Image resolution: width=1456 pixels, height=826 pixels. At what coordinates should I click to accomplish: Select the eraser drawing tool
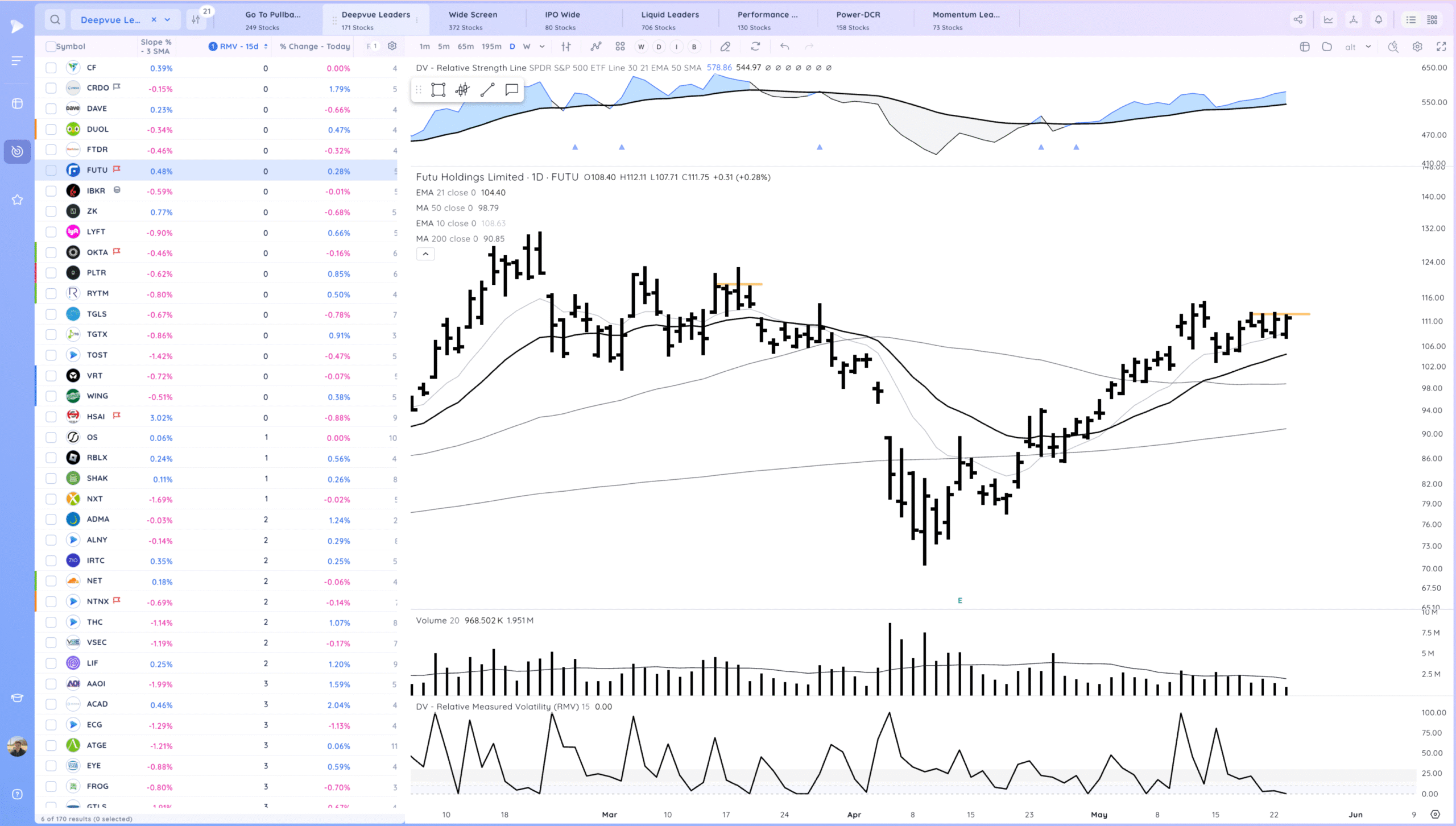click(x=725, y=47)
